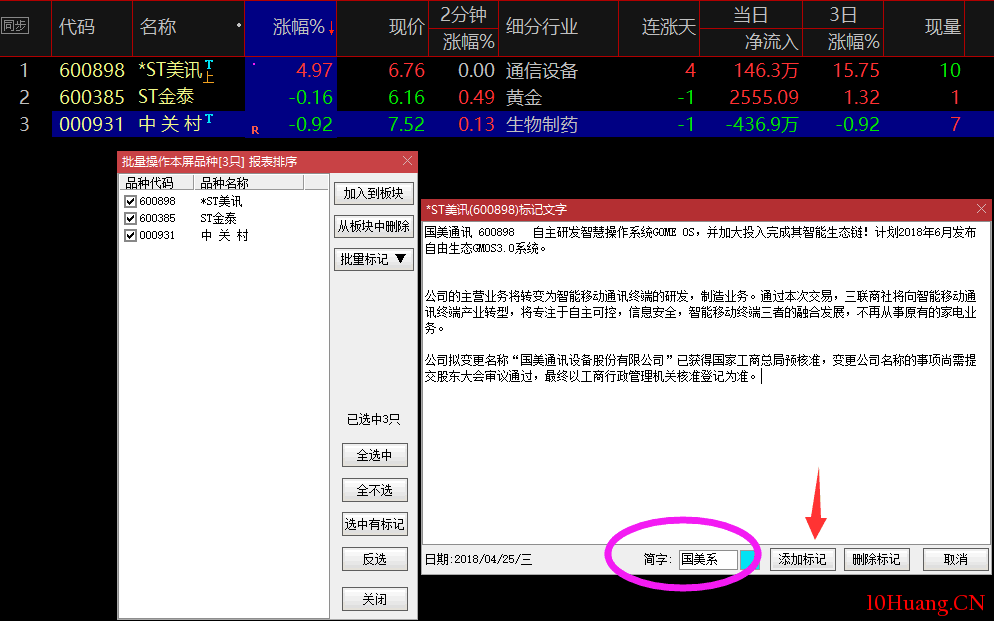Click the 146.3万 net inflow value

pos(766,70)
